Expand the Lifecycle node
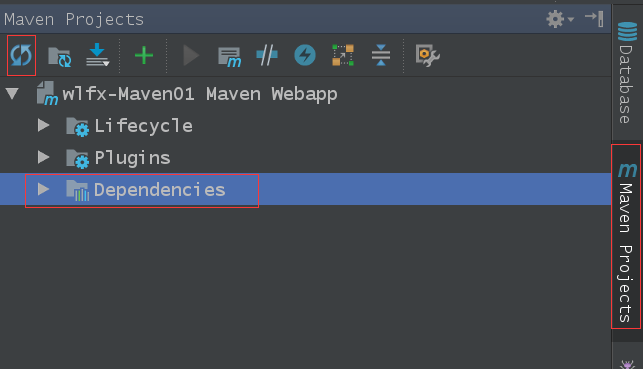Viewport: 643px width, 369px height. [x=43, y=125]
